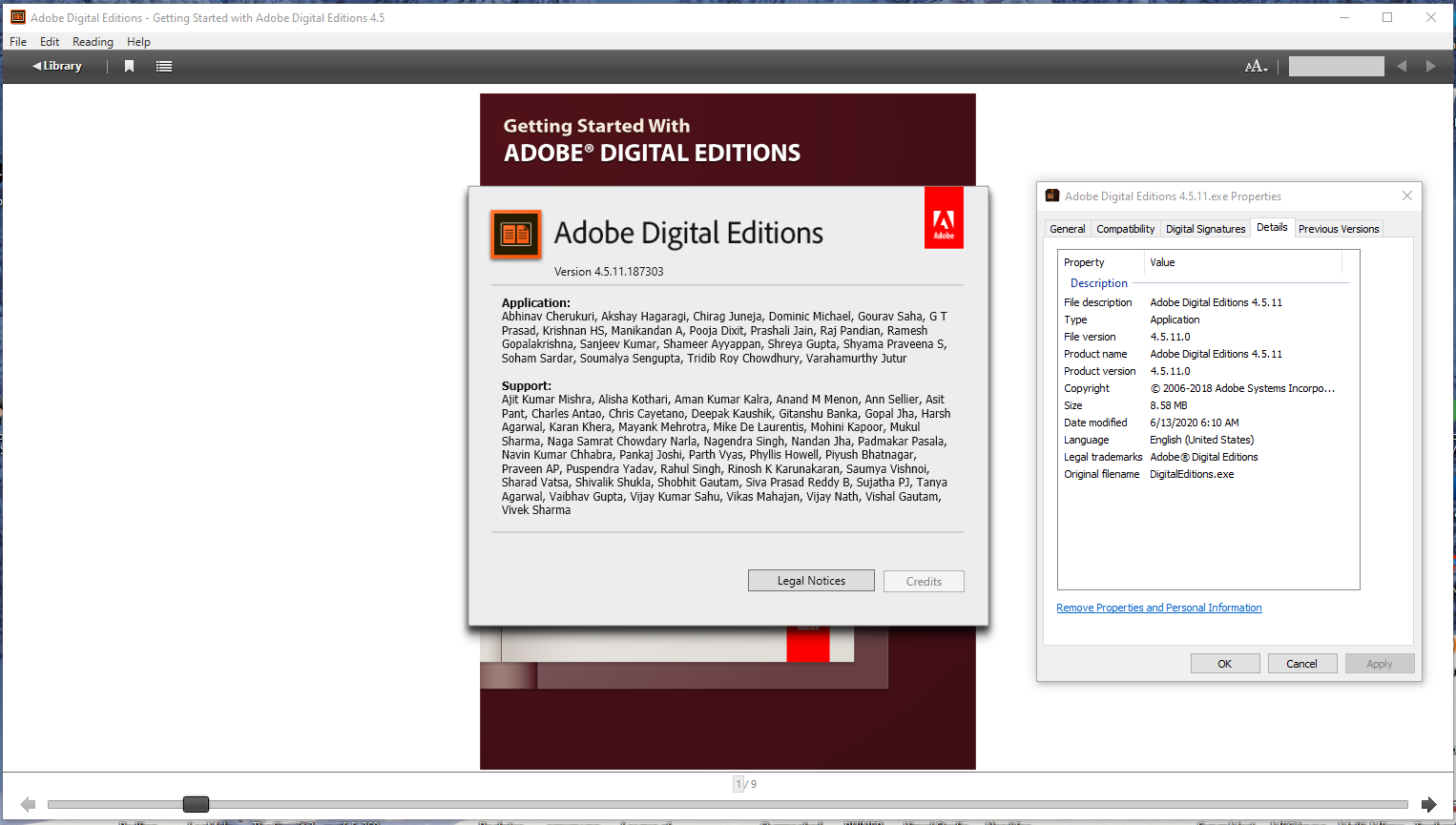The image size is (1456, 825).
Task: Click the previous page arrow in the toolbar
Action: (x=1402, y=66)
